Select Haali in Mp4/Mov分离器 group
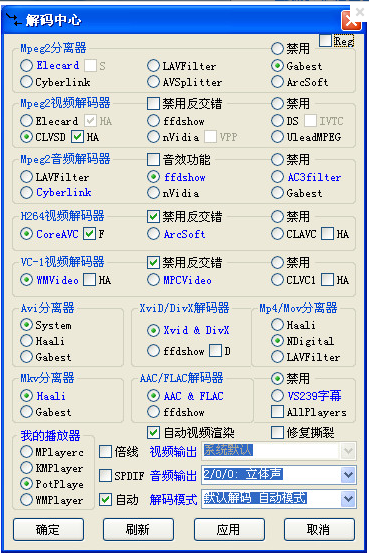 (277, 325)
